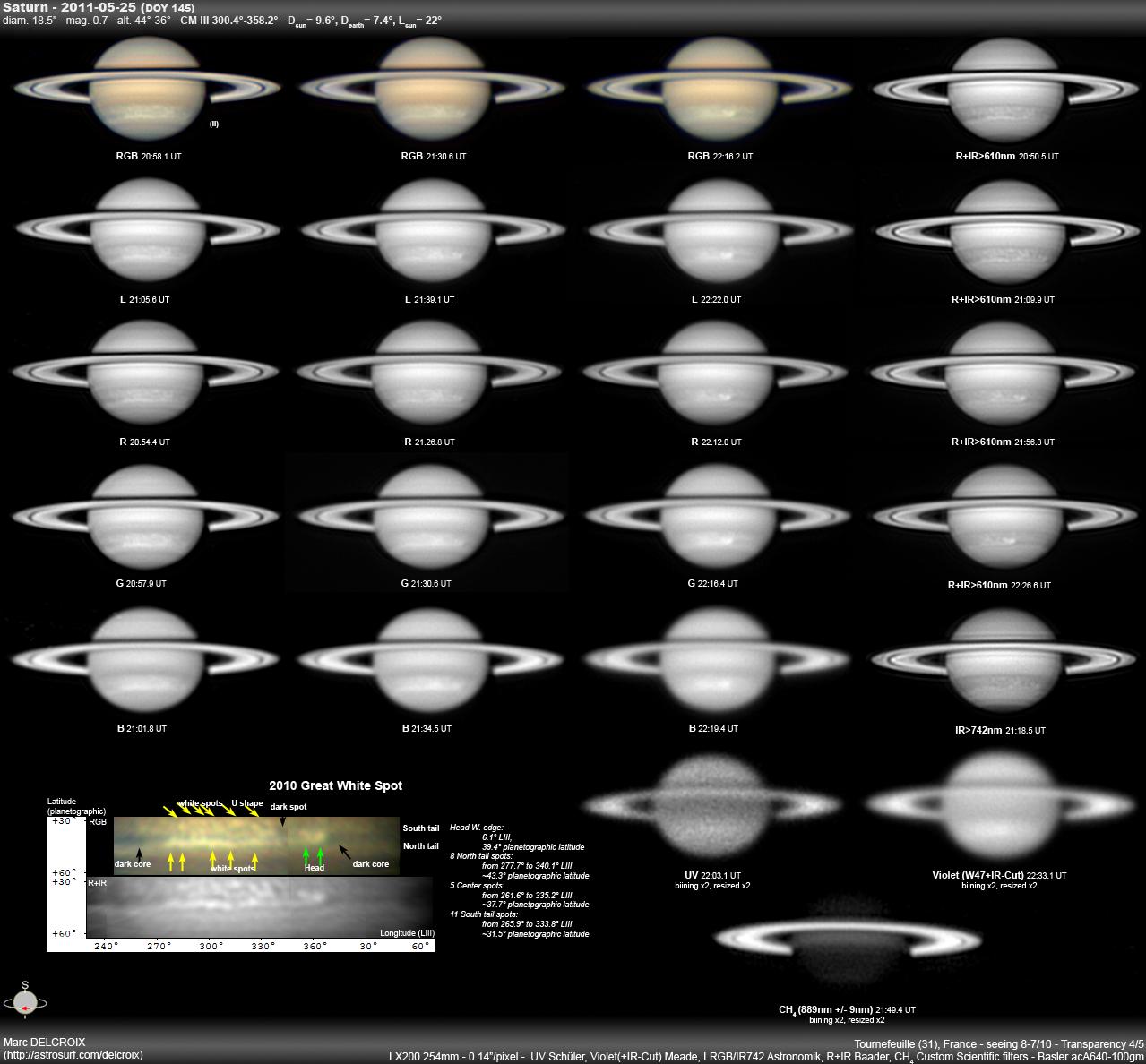Click the Marc DELCROIX author name

[x=45, y=1043]
